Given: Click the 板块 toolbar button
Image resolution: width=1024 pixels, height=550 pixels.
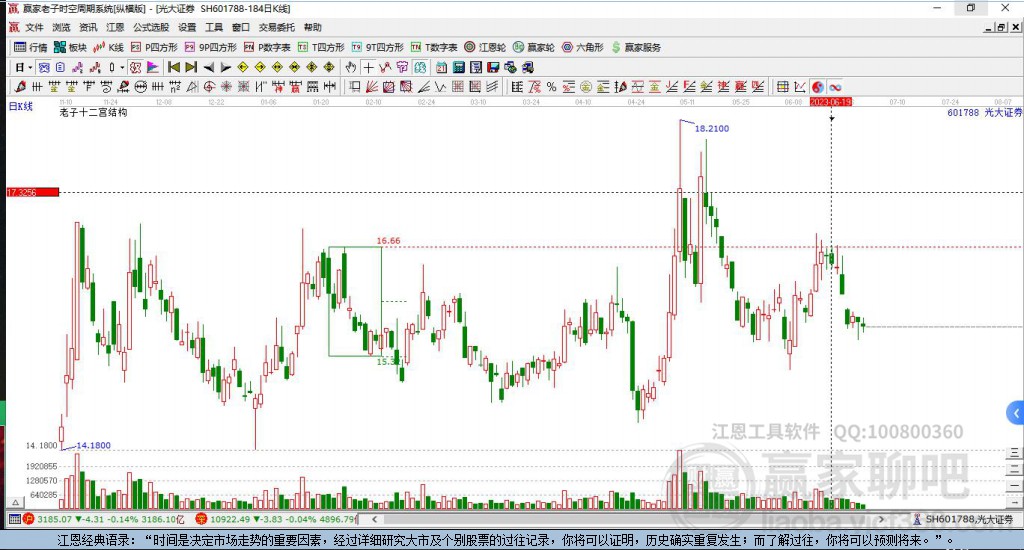Looking at the screenshot, I should pyautogui.click(x=70, y=47).
